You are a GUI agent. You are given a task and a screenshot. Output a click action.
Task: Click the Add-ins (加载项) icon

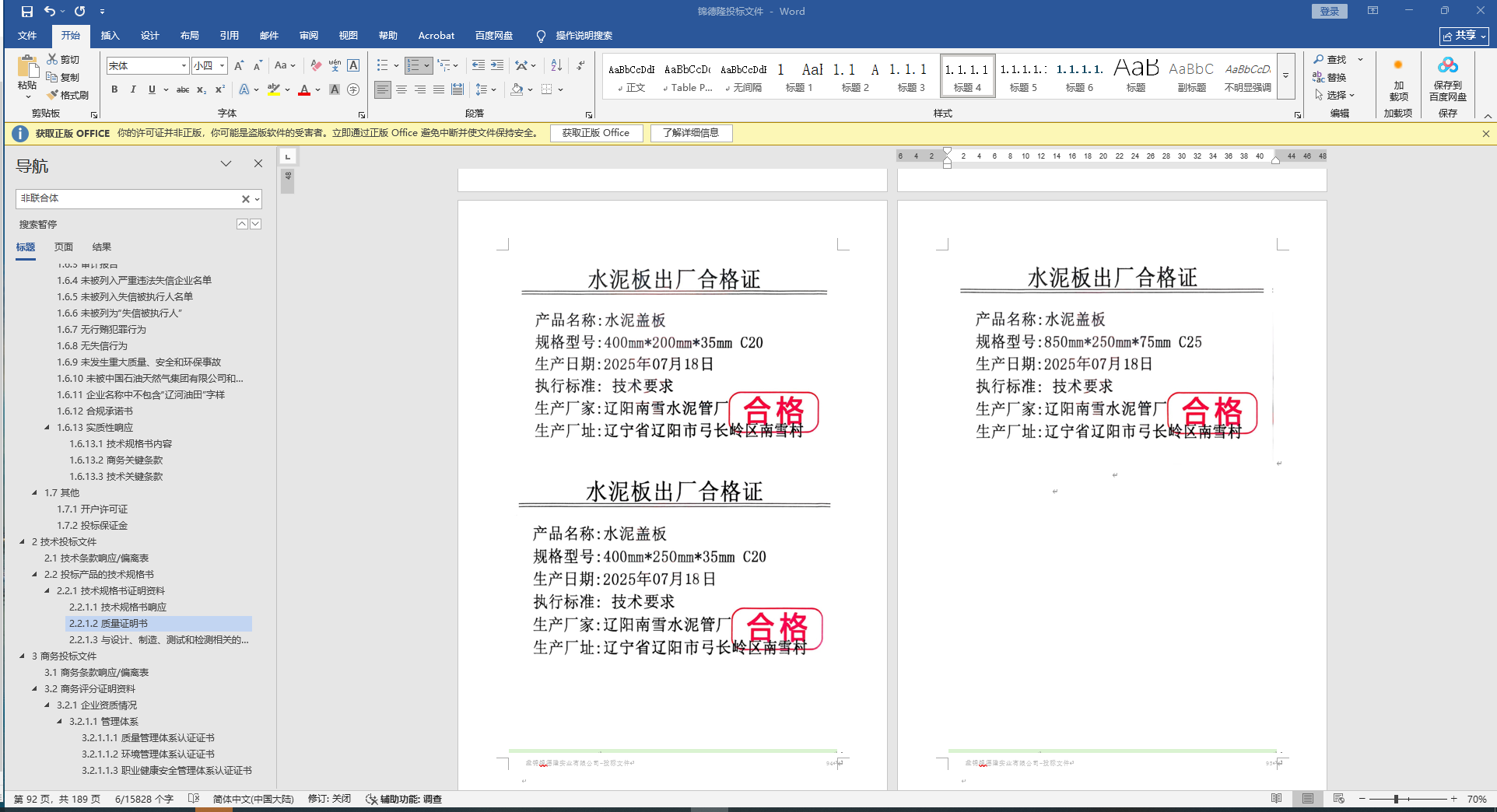(1398, 65)
